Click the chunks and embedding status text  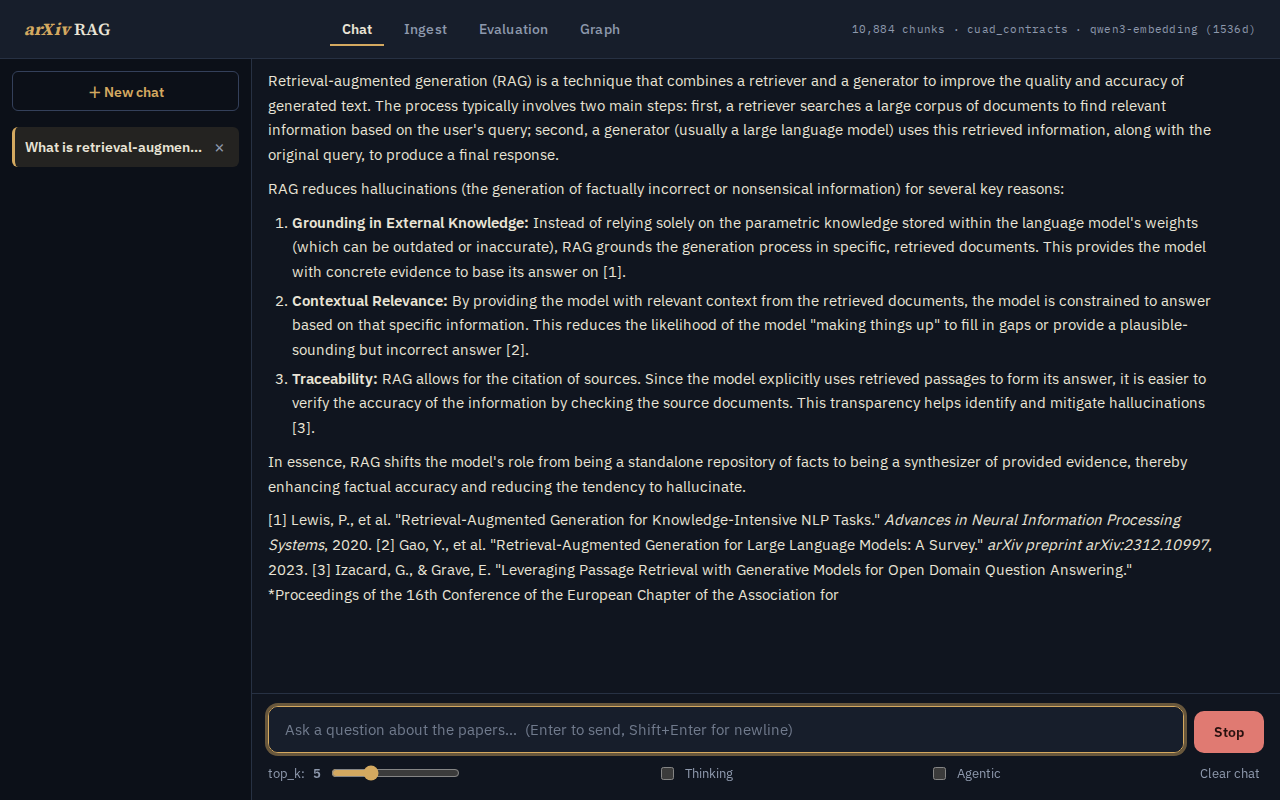(1053, 29)
